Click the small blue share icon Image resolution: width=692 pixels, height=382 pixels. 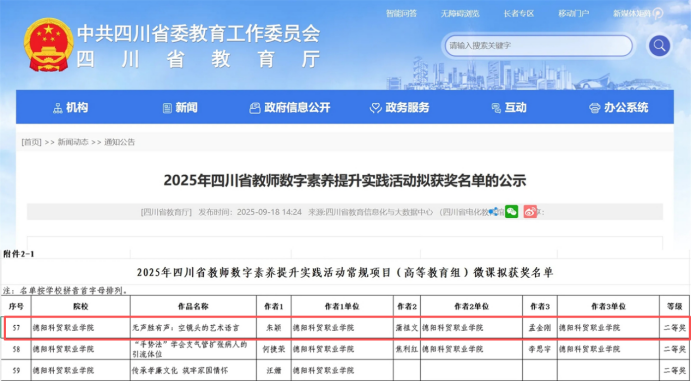(493, 211)
